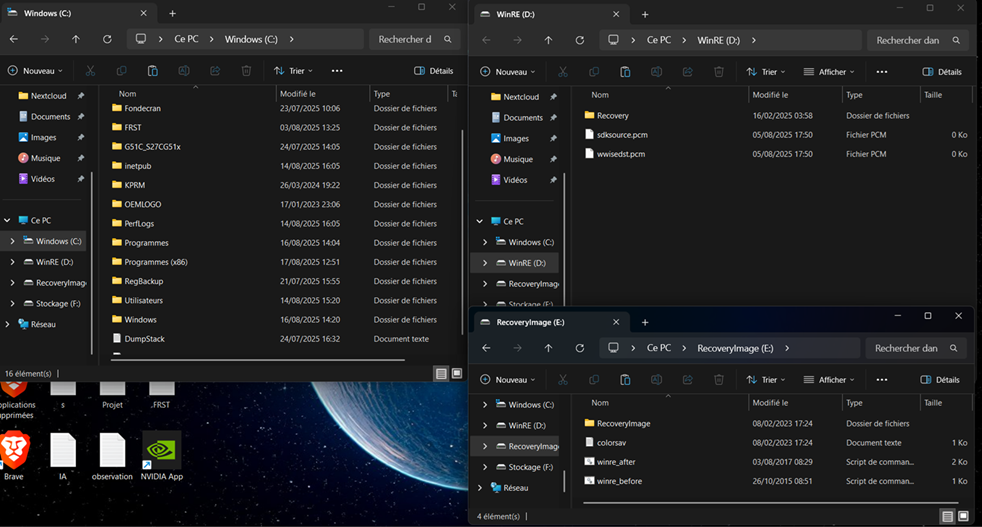This screenshot has height=527, width=982.
Task: Expand Stockage (F:) in Windows (C:) sidebar
Action: click(13, 303)
